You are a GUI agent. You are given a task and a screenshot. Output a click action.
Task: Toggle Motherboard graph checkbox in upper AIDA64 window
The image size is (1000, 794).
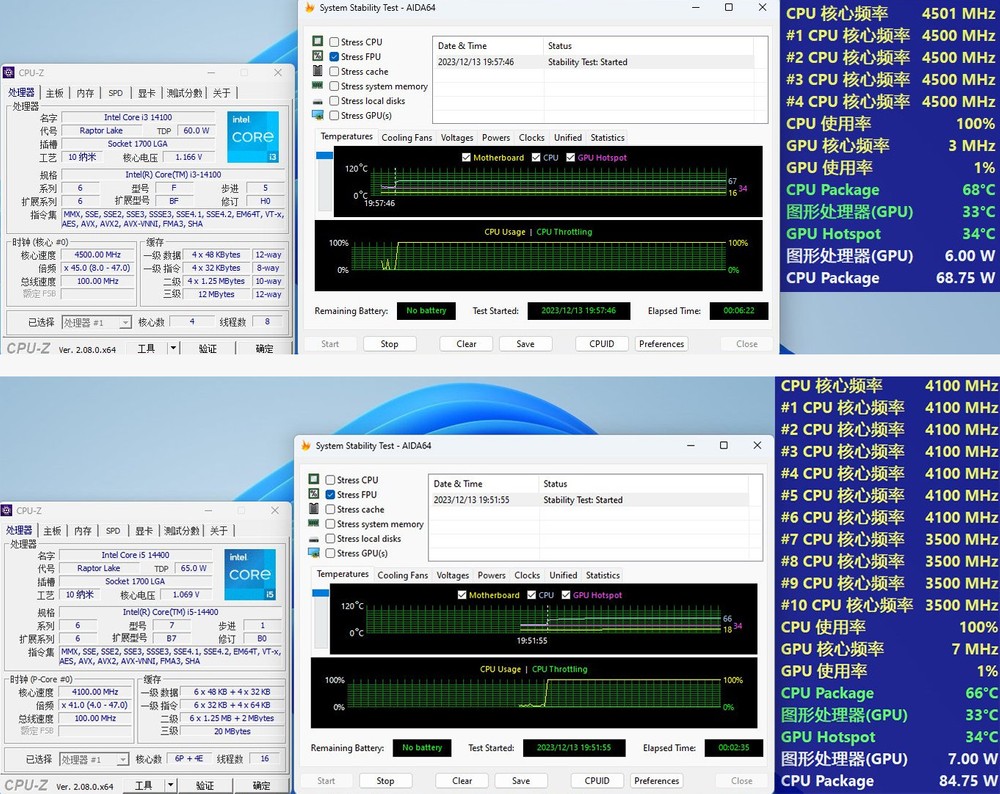466,158
